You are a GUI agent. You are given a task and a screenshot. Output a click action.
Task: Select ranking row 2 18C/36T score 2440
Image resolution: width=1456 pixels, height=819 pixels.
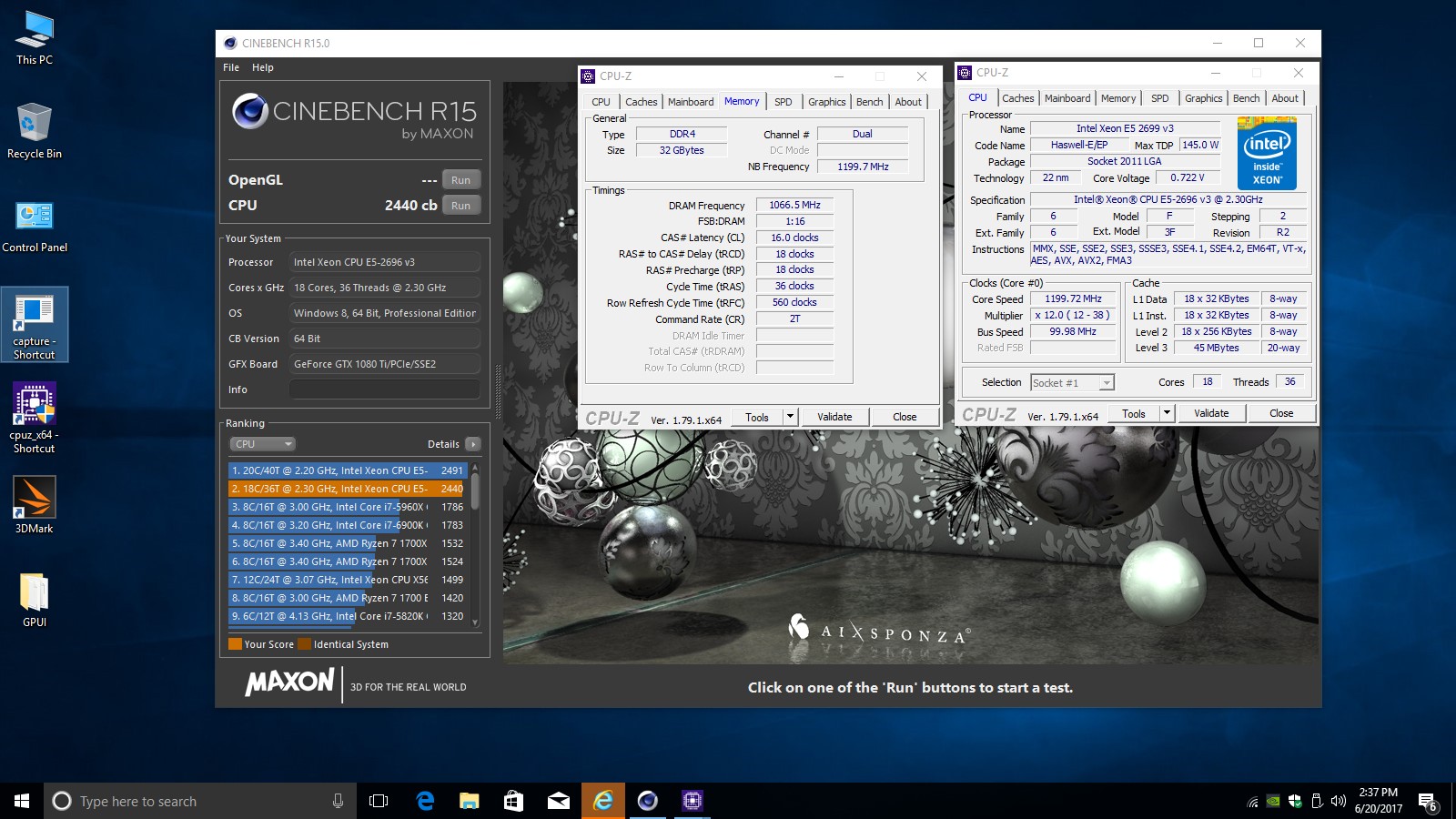(x=348, y=489)
